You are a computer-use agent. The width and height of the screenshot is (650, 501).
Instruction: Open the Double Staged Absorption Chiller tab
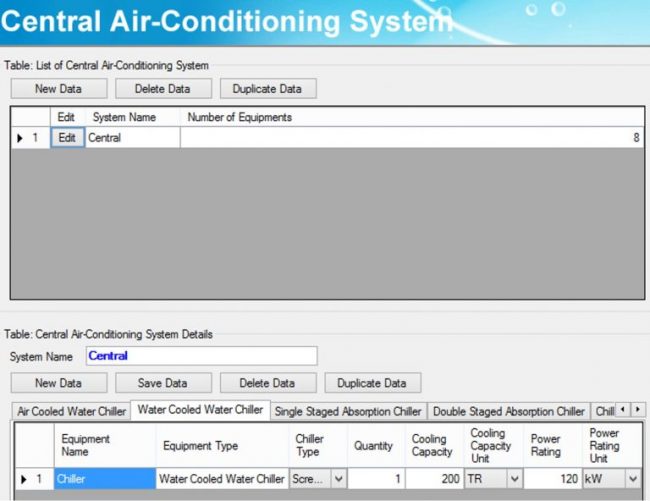(x=509, y=411)
